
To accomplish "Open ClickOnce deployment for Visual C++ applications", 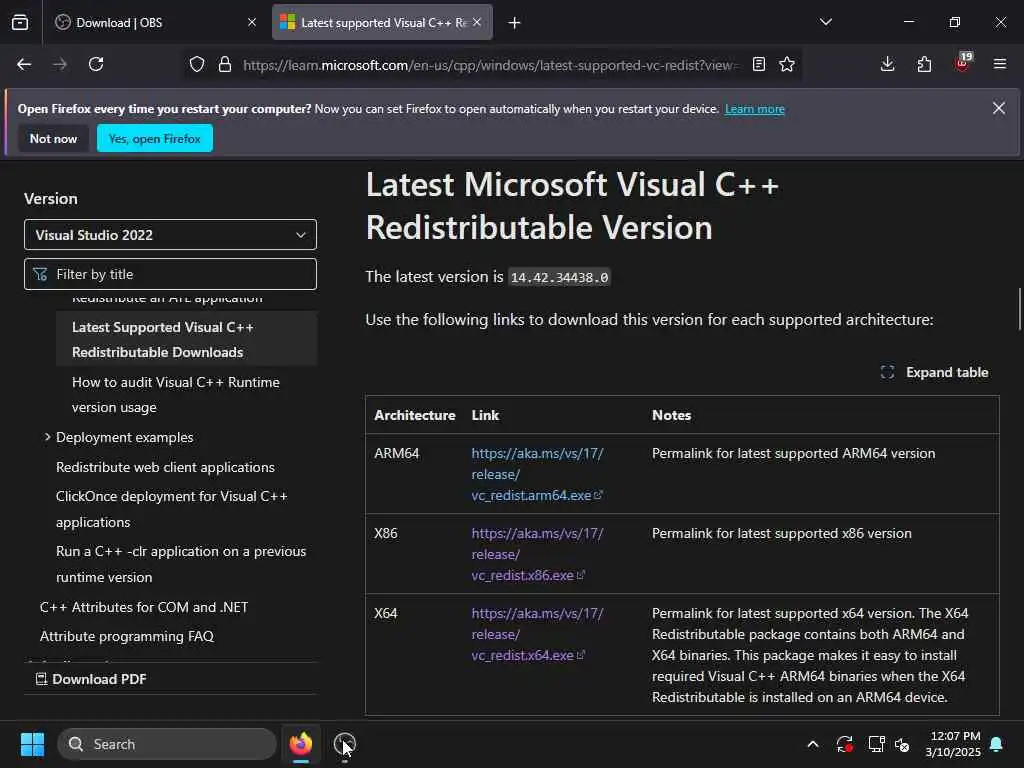I will [172, 509].
